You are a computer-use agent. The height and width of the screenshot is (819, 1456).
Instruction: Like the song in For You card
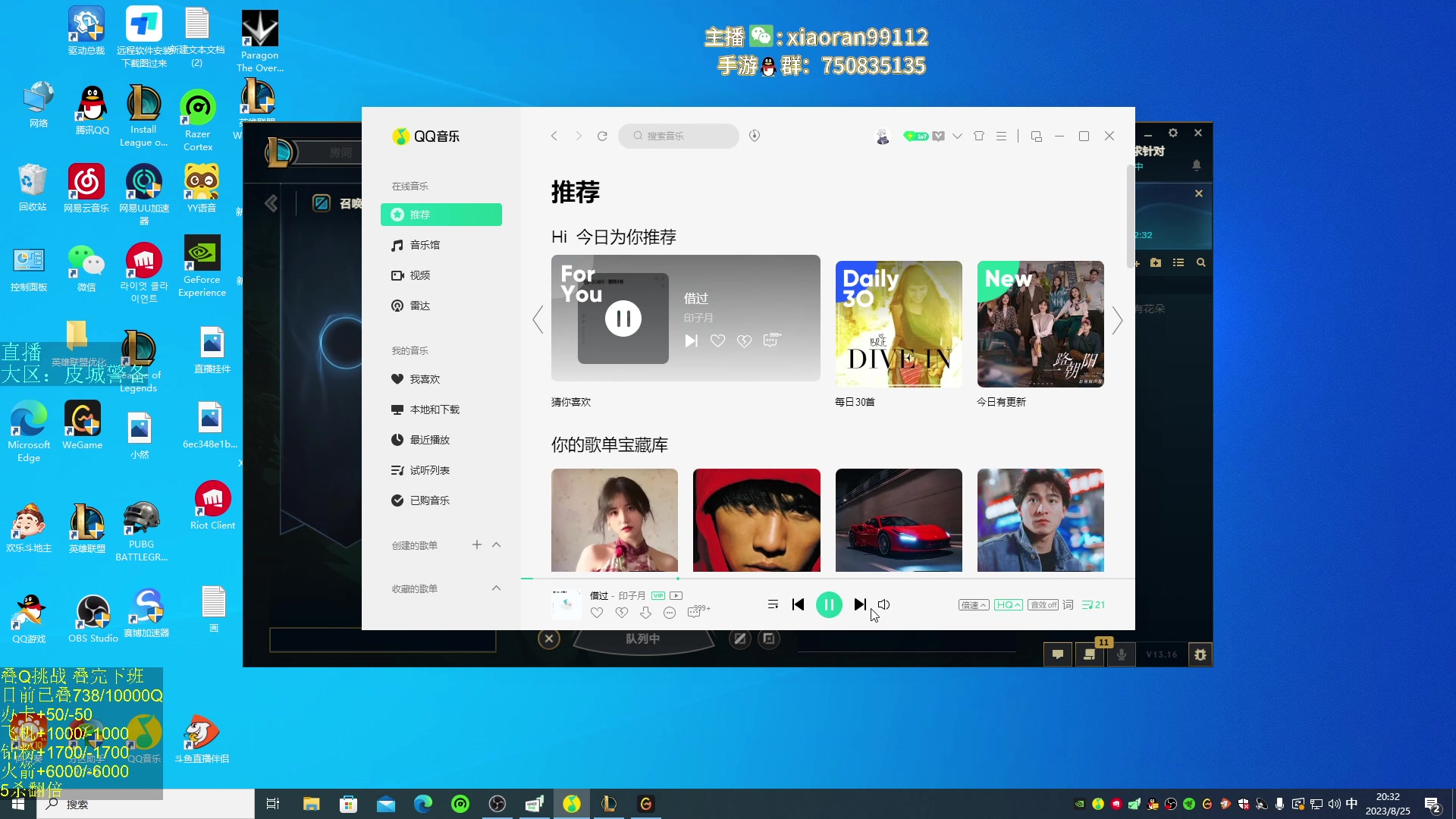click(x=717, y=341)
